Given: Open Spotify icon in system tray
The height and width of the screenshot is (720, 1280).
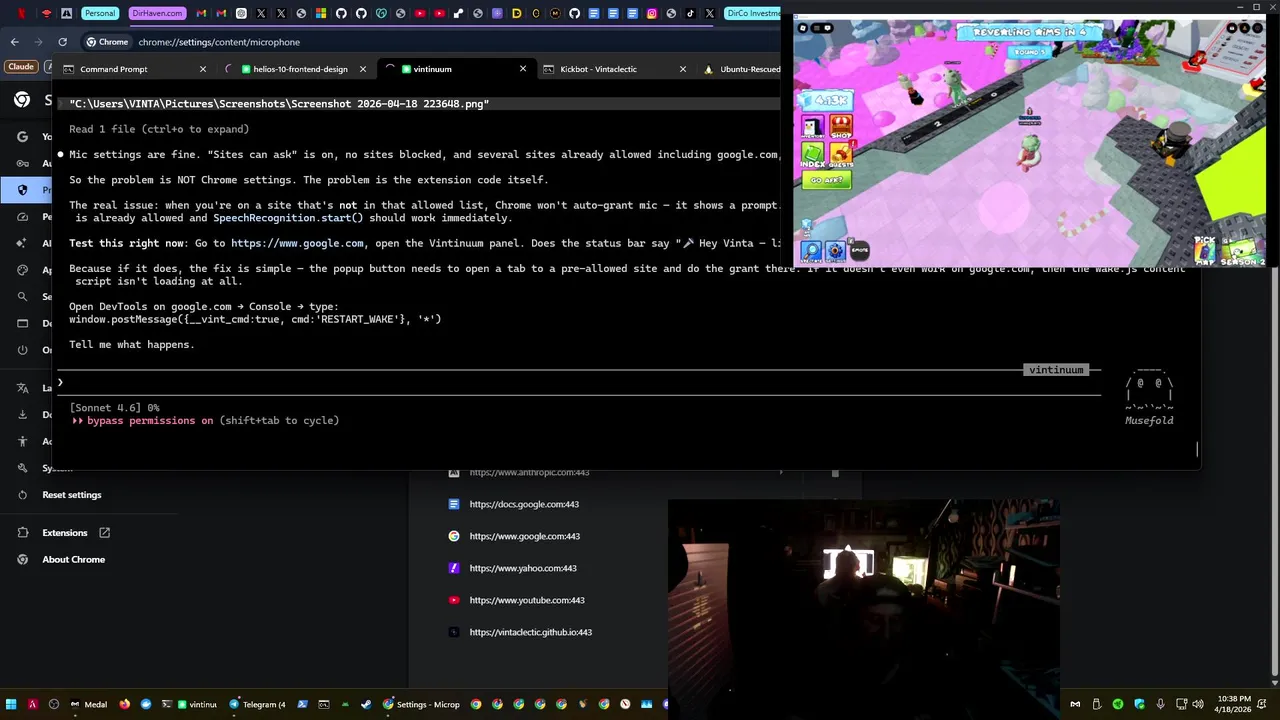Looking at the screenshot, I should 1117,704.
